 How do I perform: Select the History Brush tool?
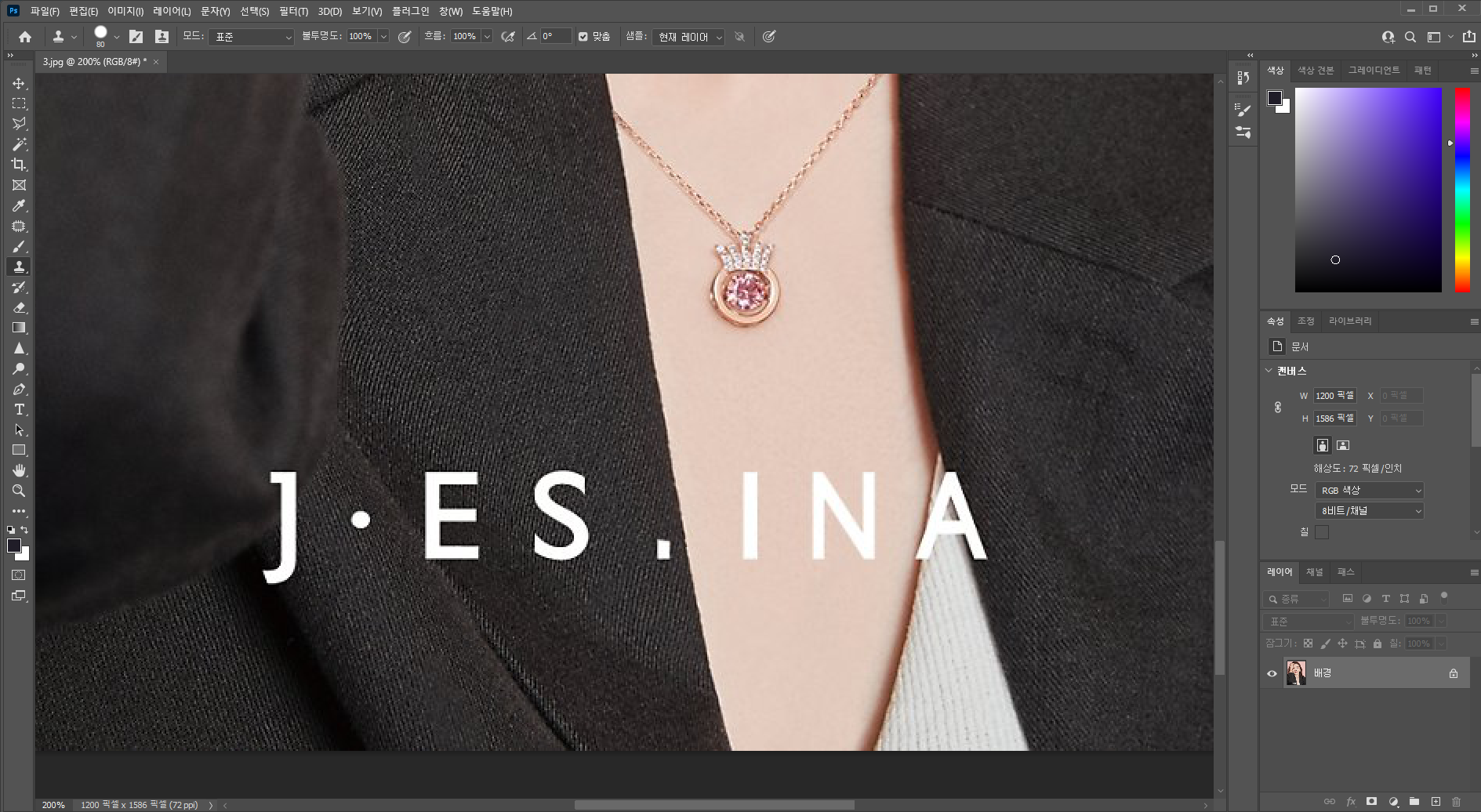pos(19,287)
